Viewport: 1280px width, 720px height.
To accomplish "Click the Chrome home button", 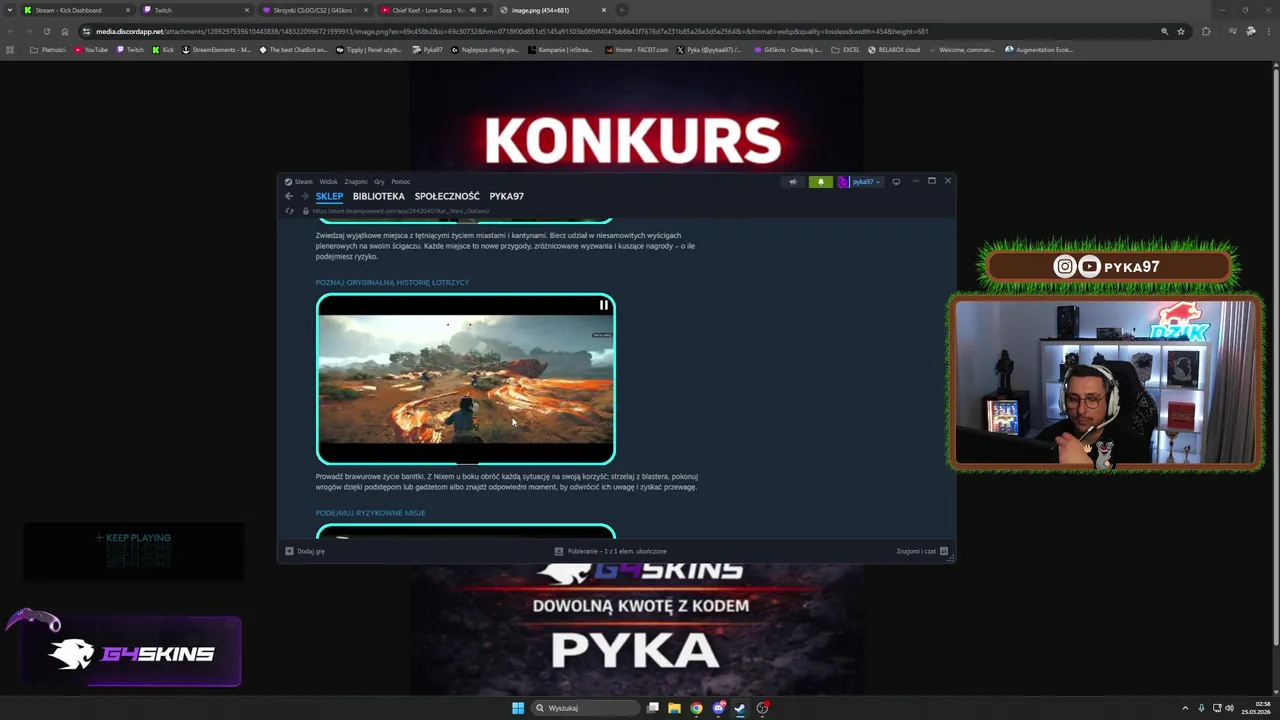I will (x=65, y=31).
